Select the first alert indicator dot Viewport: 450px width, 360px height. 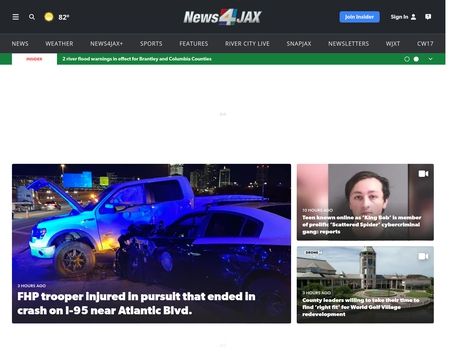click(x=407, y=59)
